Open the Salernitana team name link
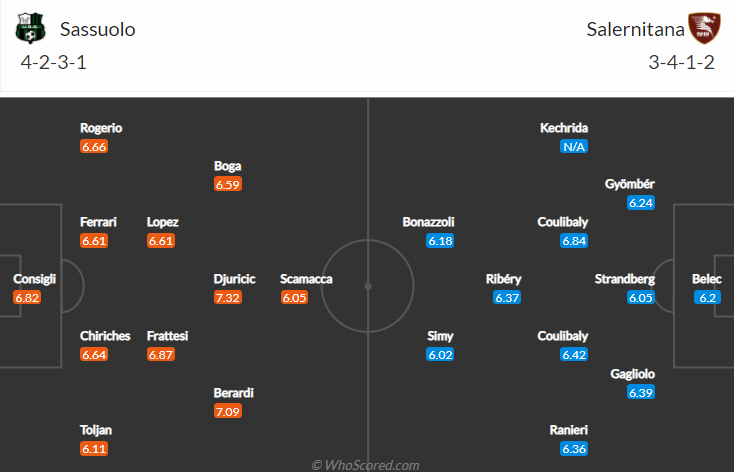This screenshot has width=734, height=472. click(635, 29)
